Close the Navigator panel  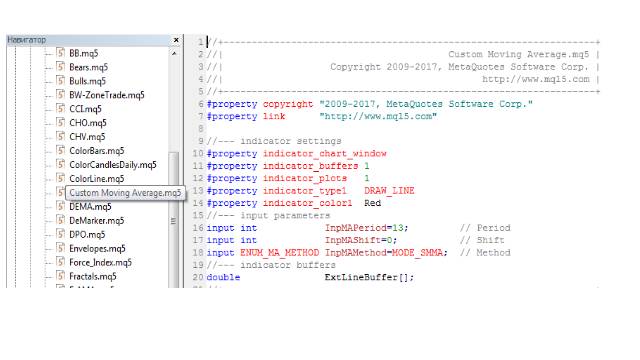click(176, 40)
